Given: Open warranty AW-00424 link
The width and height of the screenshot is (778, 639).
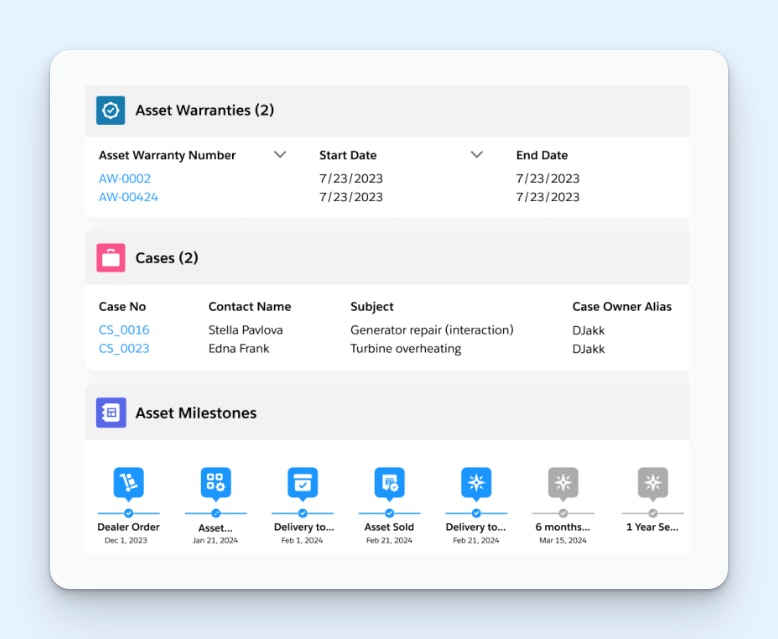Looking at the screenshot, I should (x=128, y=197).
